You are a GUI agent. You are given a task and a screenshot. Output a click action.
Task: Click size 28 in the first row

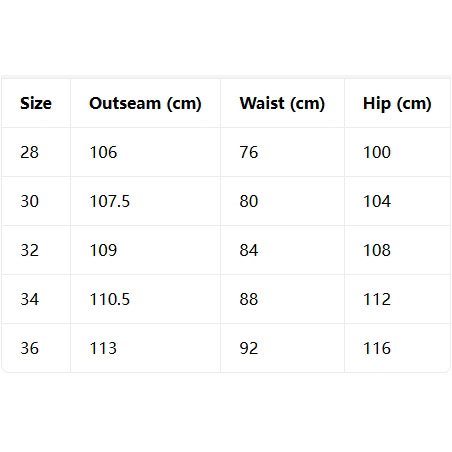30,152
